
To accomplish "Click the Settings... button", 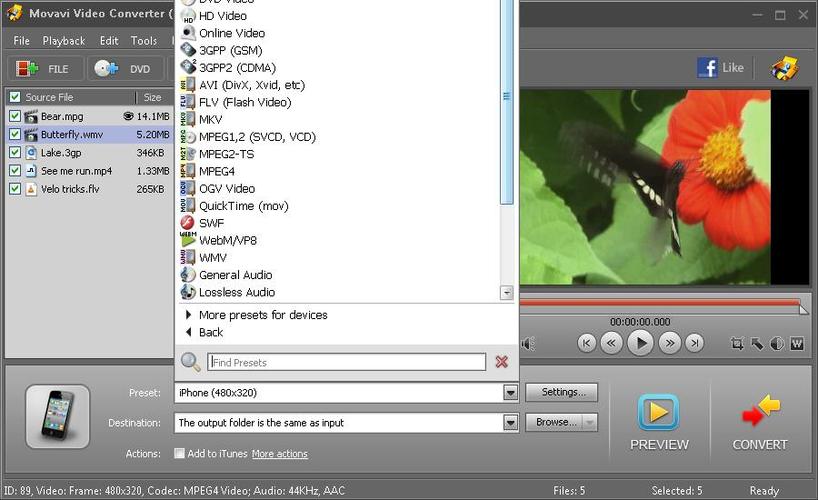I will point(561,392).
